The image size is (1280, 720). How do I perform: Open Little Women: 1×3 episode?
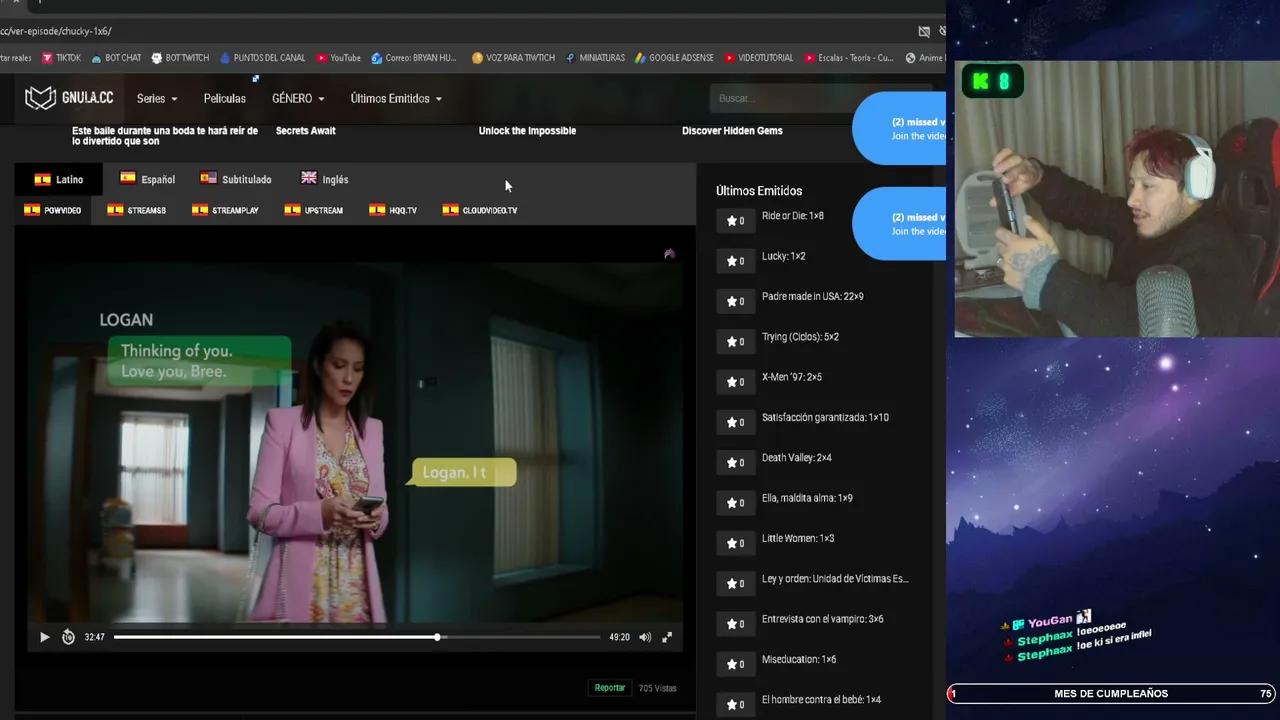pos(798,539)
